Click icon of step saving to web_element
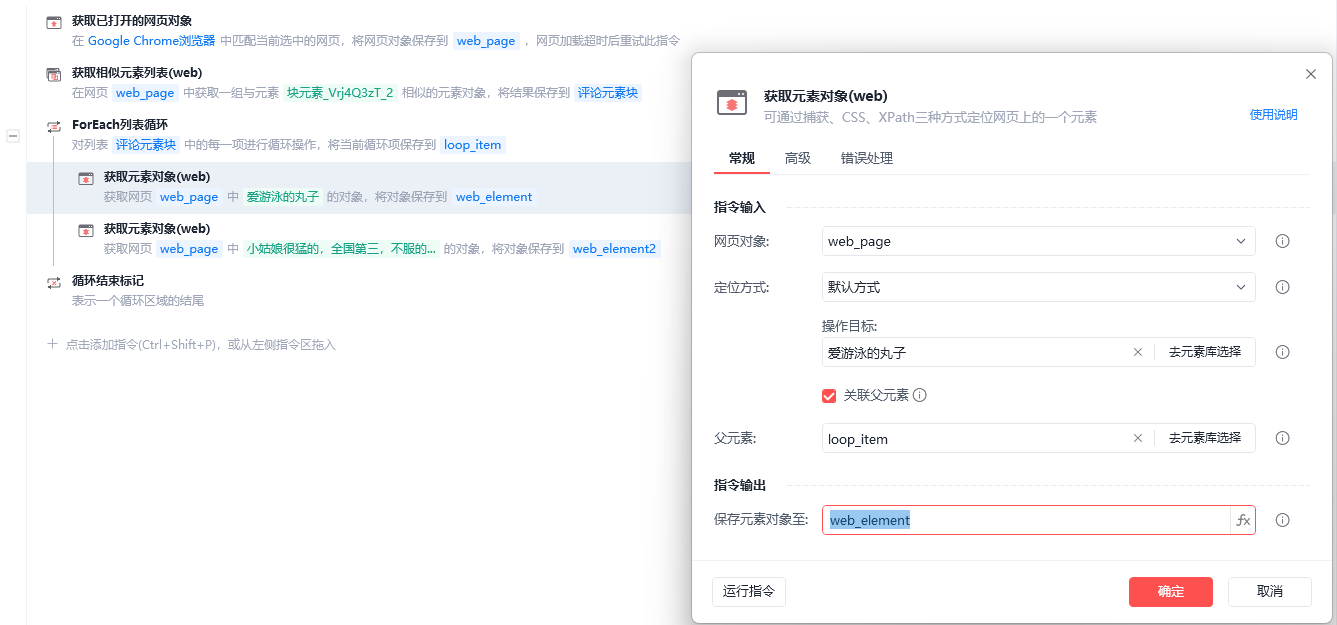Image resolution: width=1337 pixels, height=625 pixels. 86,178
